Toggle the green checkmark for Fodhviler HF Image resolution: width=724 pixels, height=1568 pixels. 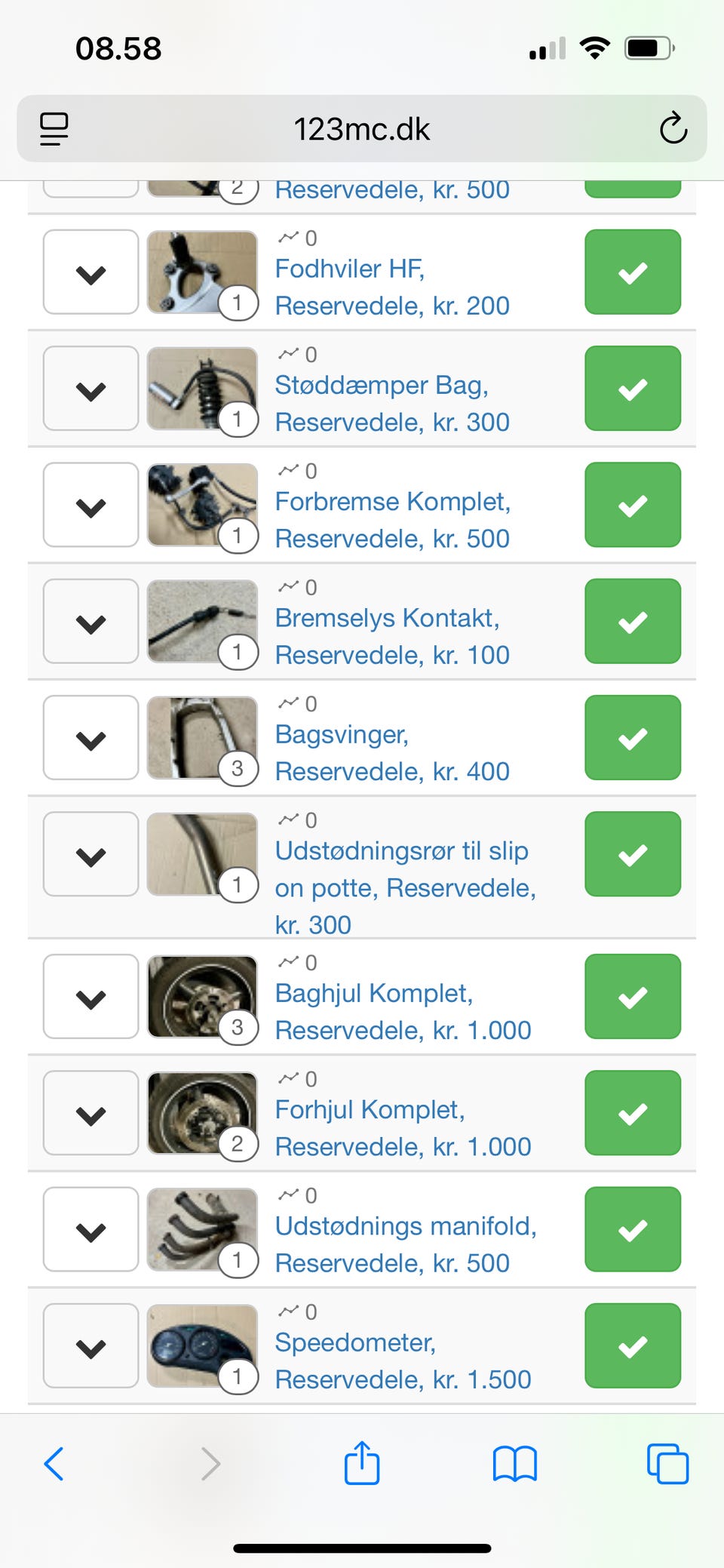click(x=633, y=272)
